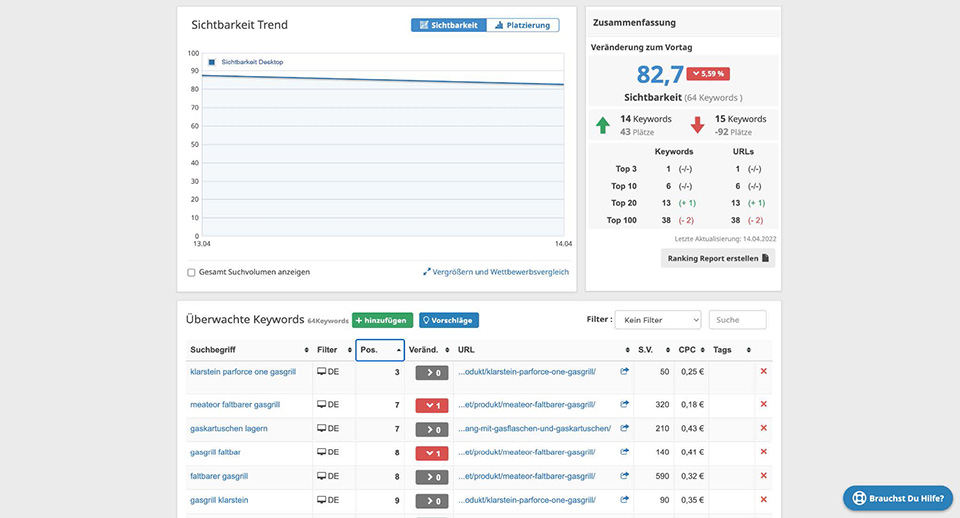
Task: Enable Gesamt Suchvolumen anzeigen checkbox
Action: click(191, 272)
